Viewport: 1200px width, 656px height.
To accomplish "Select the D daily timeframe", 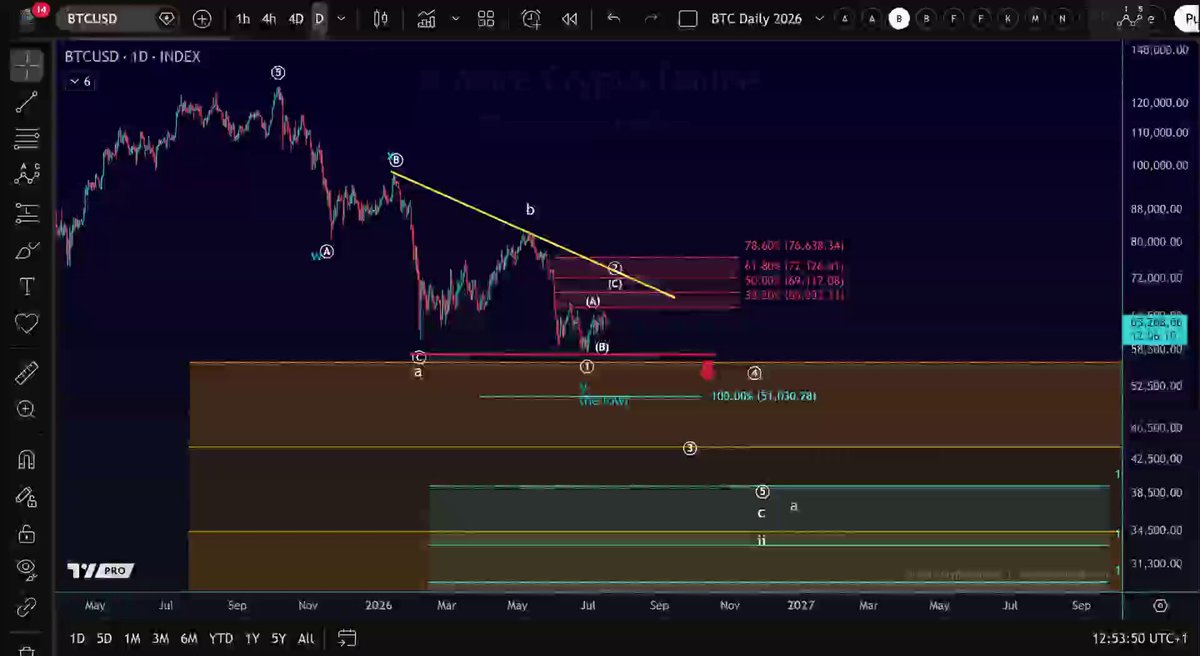I will [319, 18].
